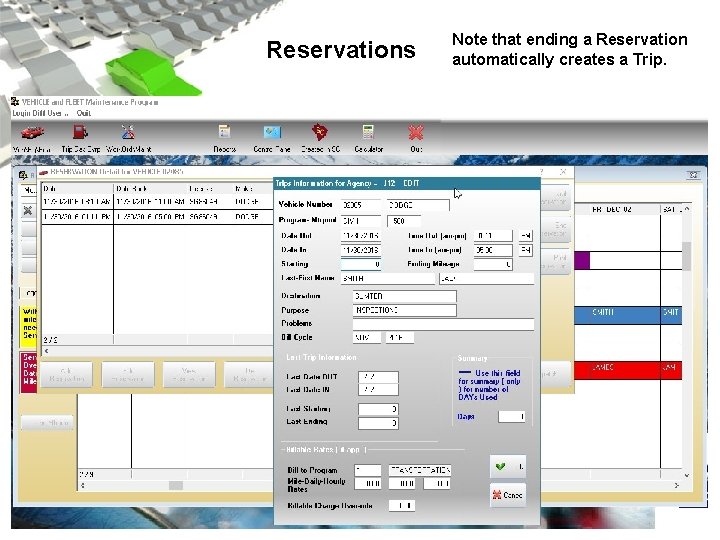Click the Problems field
Viewport: 720px width, 540px height.
(x=443, y=324)
